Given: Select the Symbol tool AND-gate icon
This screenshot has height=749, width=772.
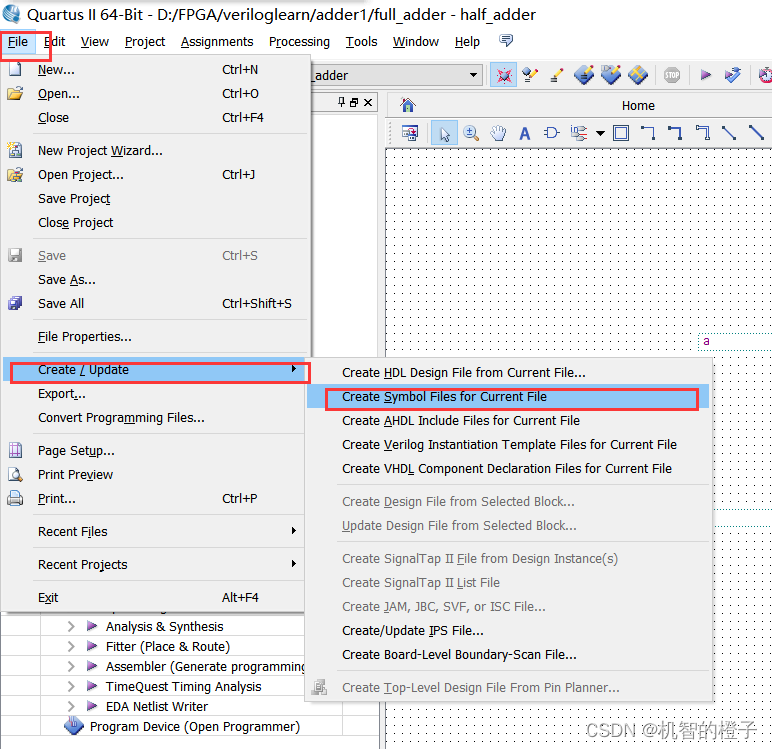Looking at the screenshot, I should [x=551, y=133].
